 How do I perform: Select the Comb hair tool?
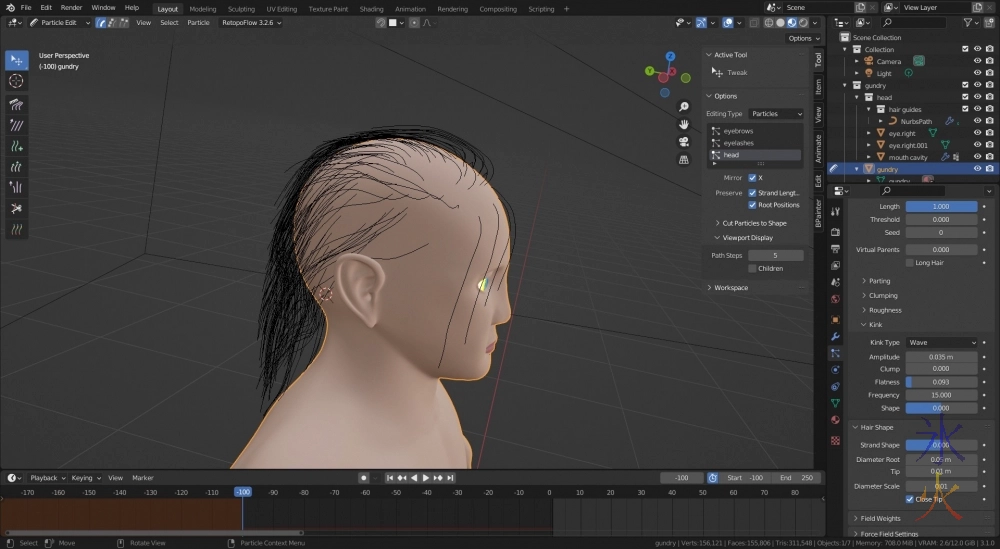pos(16,104)
